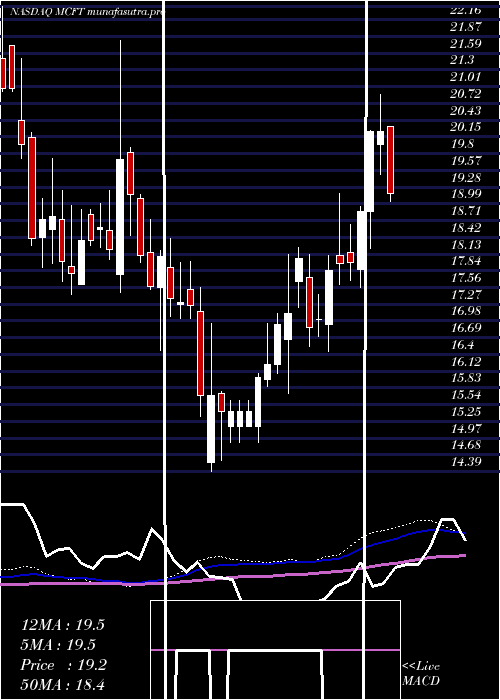This screenshot has height=700, width=500.
Task: Select the 18.42 price level label
Action: (x=466, y=228)
